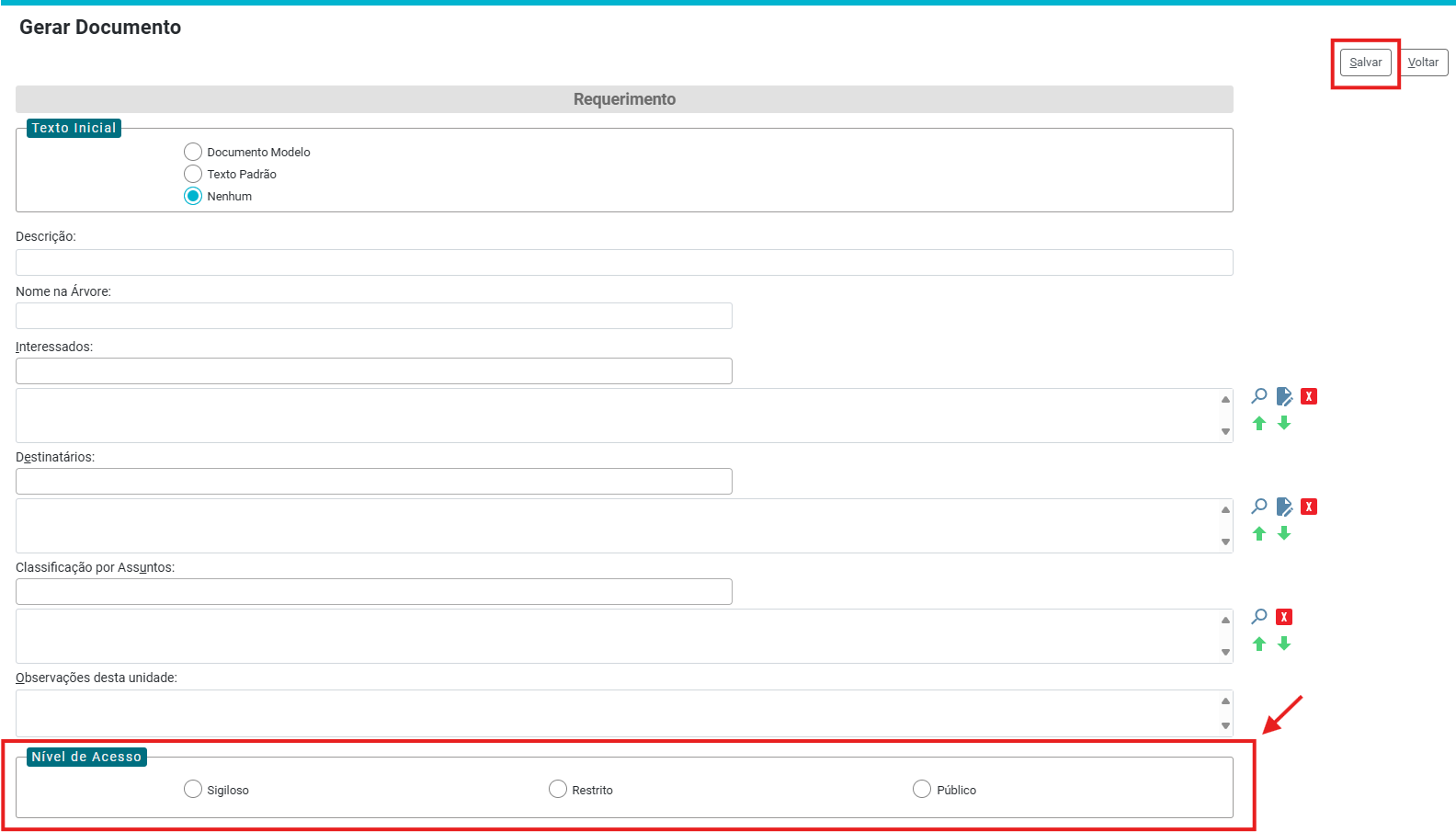Focus the Nome na Árvore input field

[x=373, y=316]
